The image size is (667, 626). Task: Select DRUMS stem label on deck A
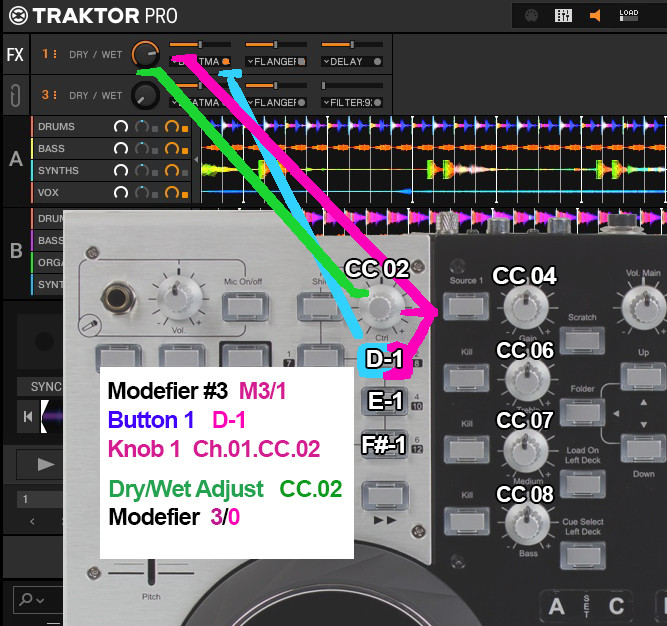[x=56, y=127]
